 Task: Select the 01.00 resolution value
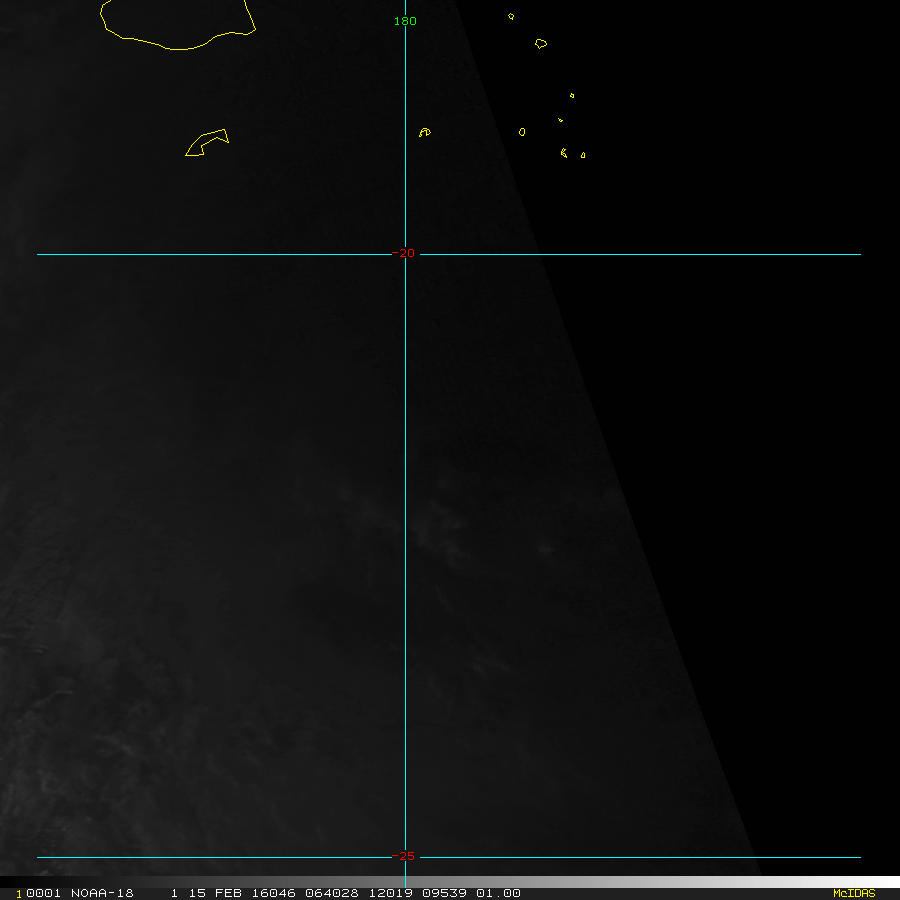click(498, 893)
